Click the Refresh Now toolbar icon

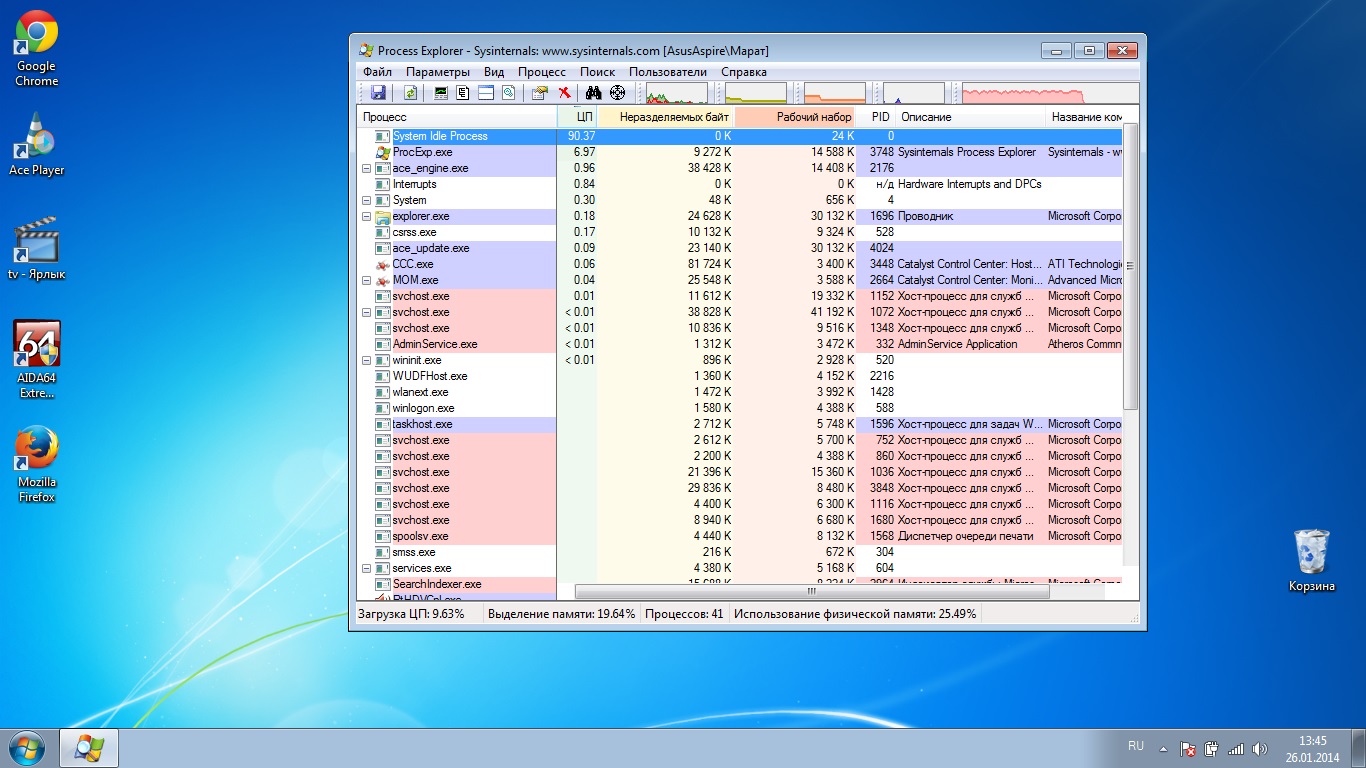(x=410, y=93)
